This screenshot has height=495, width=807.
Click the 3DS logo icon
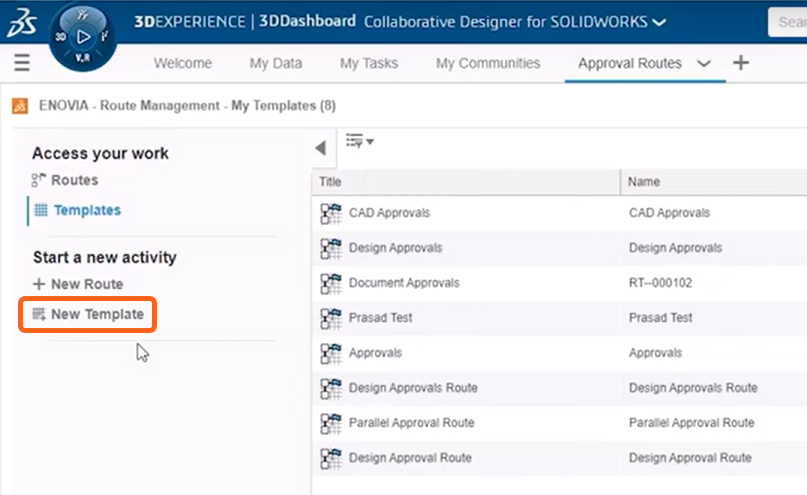pyautogui.click(x=22, y=24)
